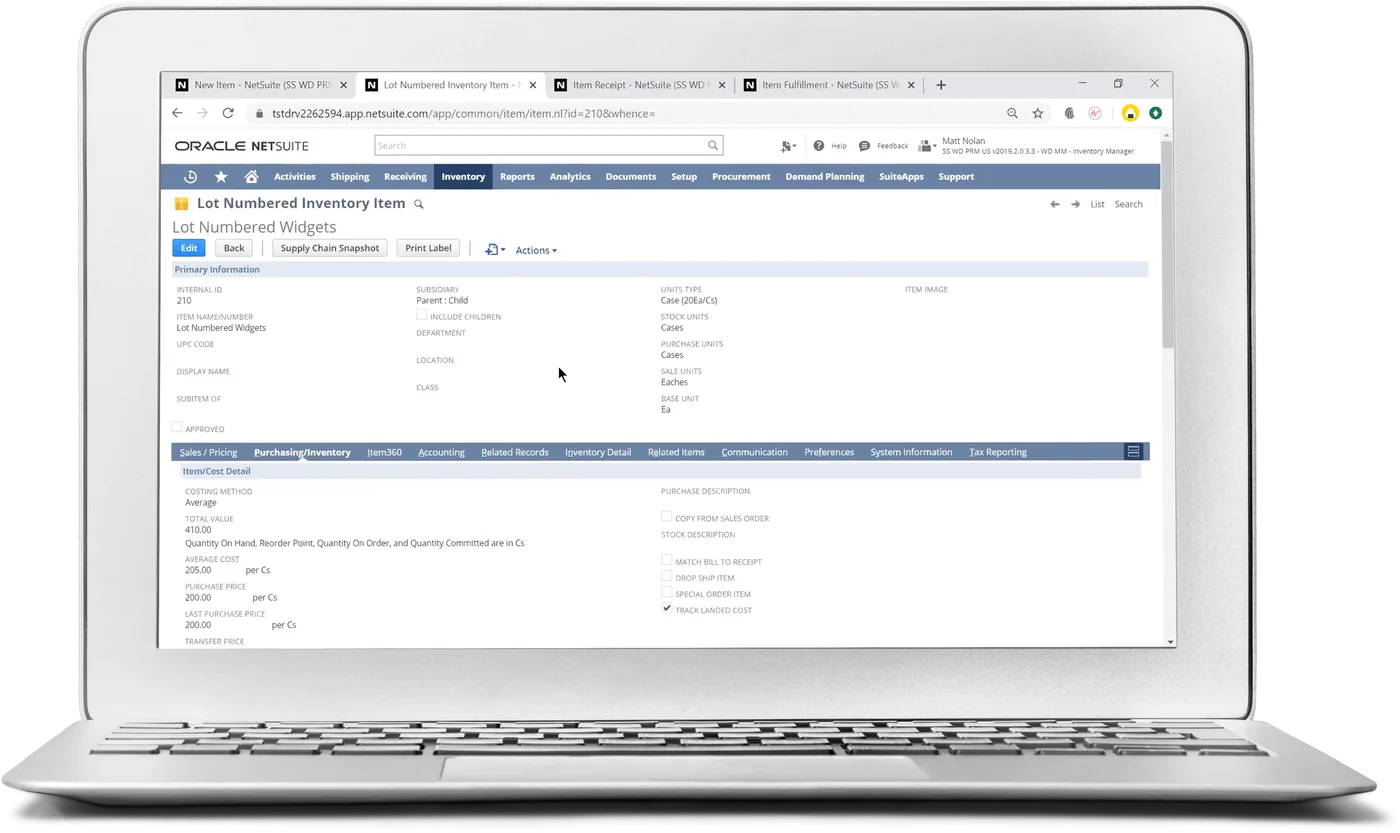Open the Inventory menu
This screenshot has height=833, width=1400.
point(463,177)
